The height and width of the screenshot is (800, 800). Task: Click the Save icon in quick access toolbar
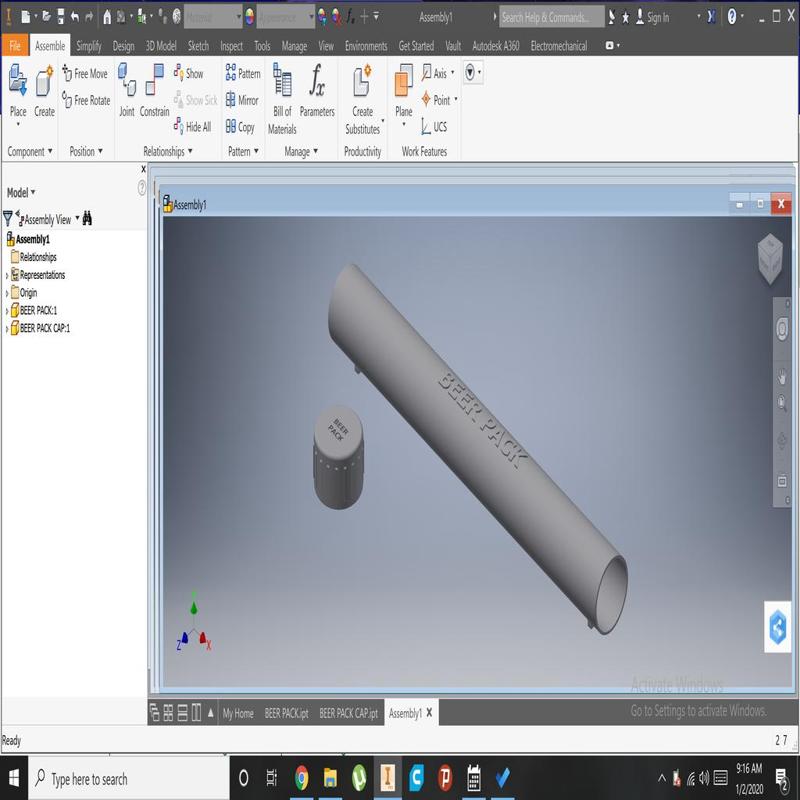point(61,17)
